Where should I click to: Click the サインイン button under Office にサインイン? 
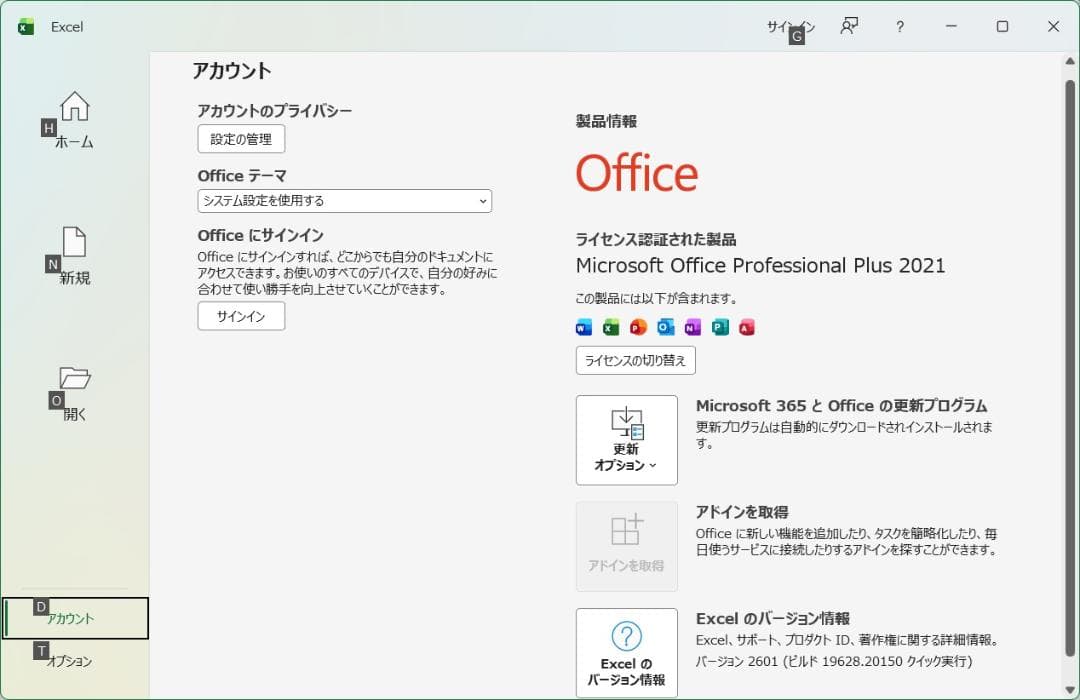click(x=241, y=316)
